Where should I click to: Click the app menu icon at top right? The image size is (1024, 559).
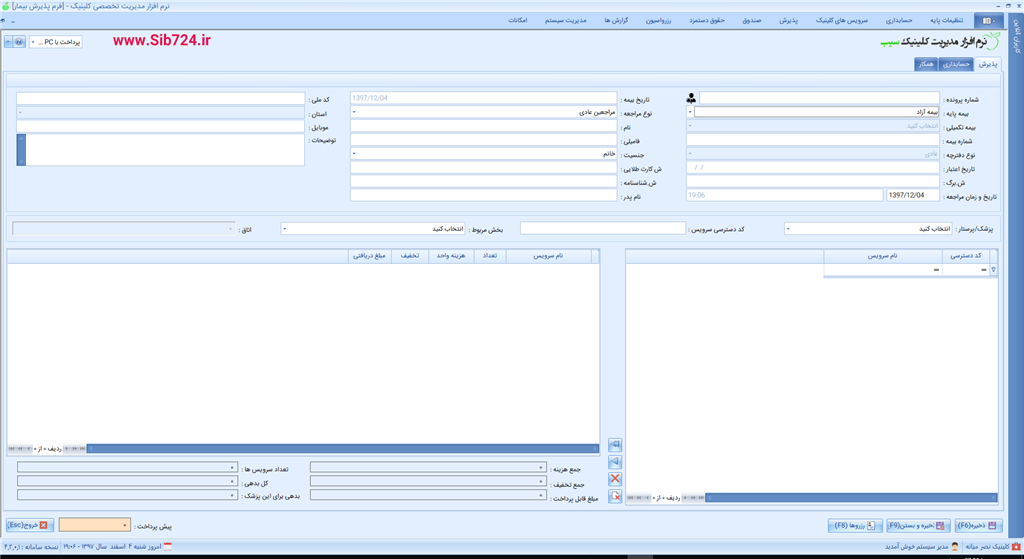coord(987,20)
